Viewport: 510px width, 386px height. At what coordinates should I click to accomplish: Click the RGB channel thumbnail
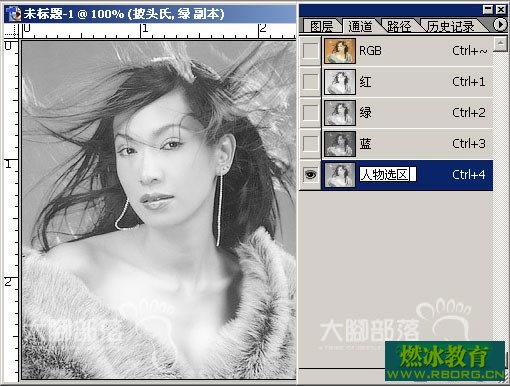click(340, 51)
